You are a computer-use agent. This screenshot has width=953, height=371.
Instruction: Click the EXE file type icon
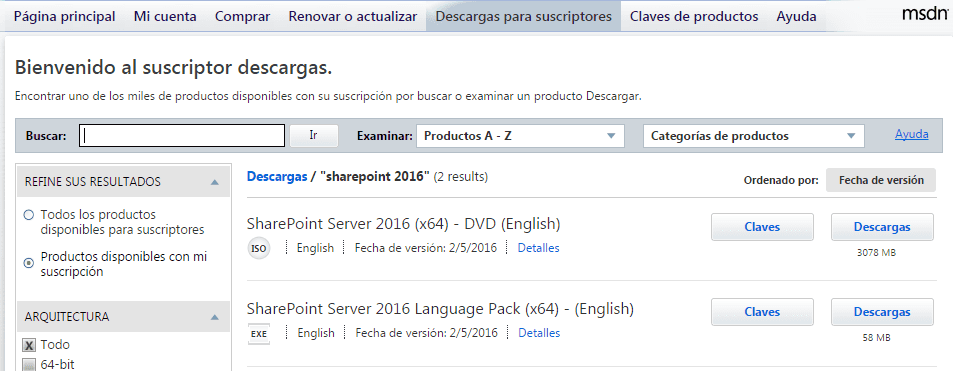(x=259, y=333)
